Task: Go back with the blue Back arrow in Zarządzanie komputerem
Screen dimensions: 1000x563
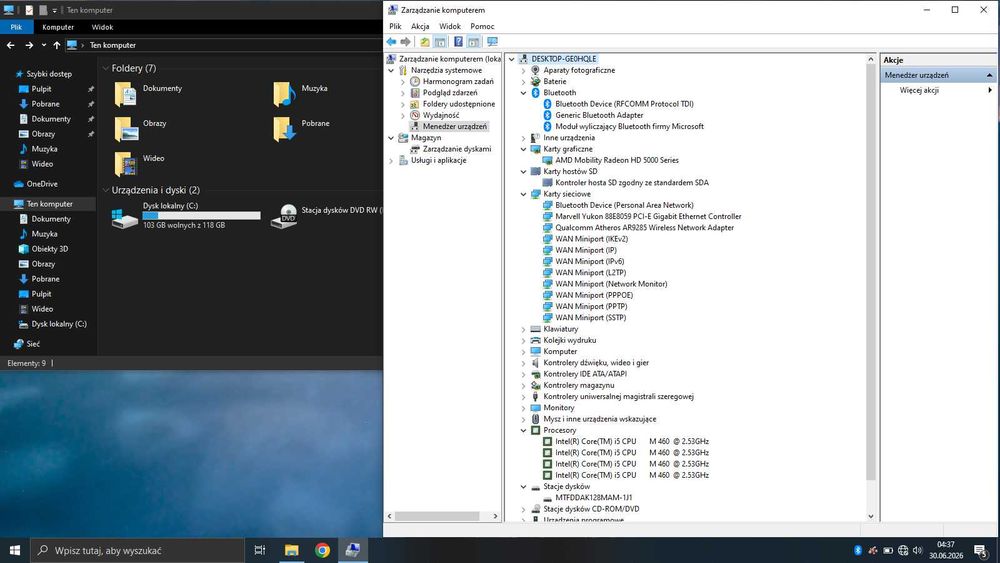Action: [391, 42]
